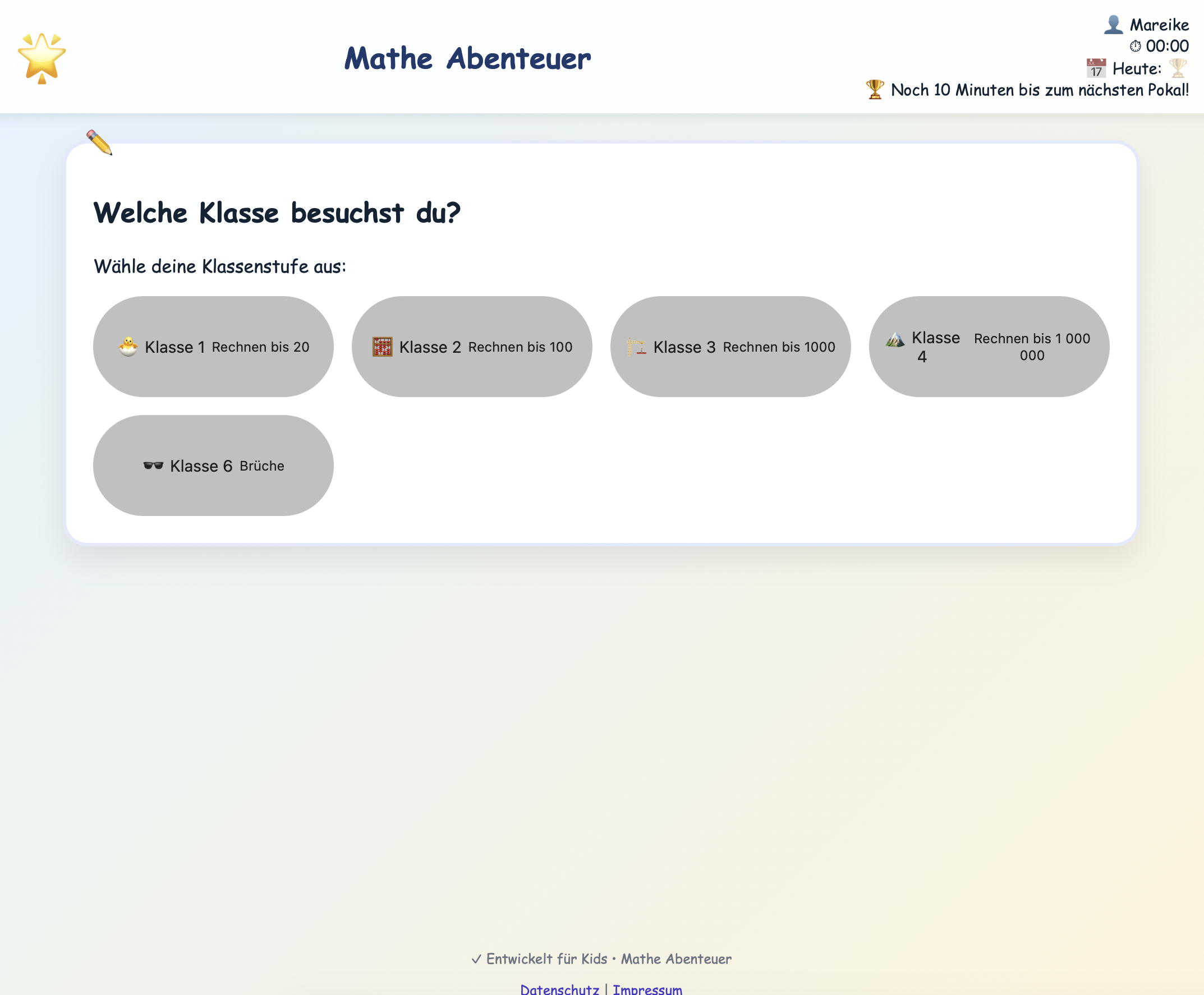Click the Mathe Abenteuer title
Screen dimensions: 1204x995
pyautogui.click(x=467, y=58)
